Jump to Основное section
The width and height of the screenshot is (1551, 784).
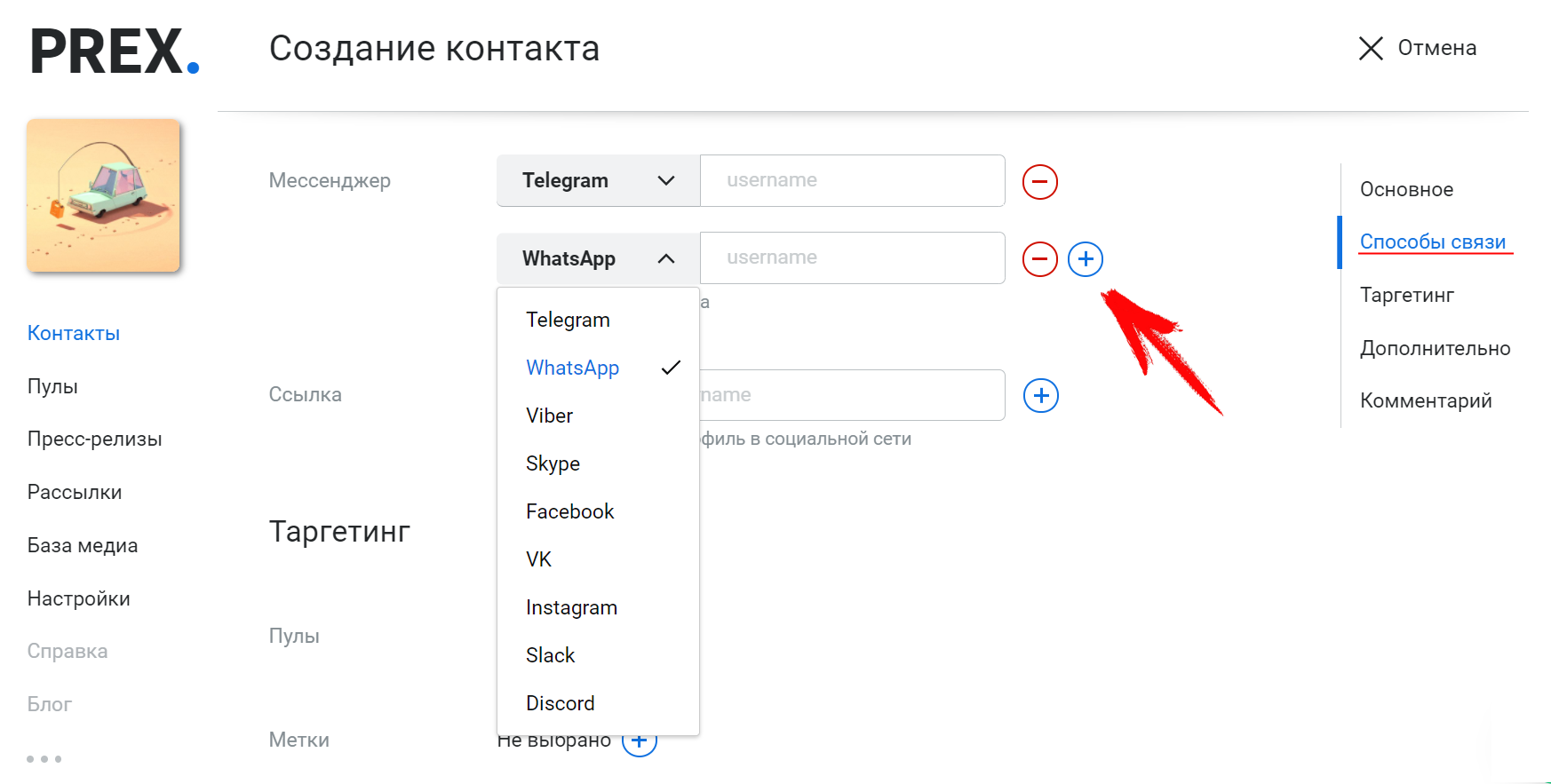[x=1407, y=189]
